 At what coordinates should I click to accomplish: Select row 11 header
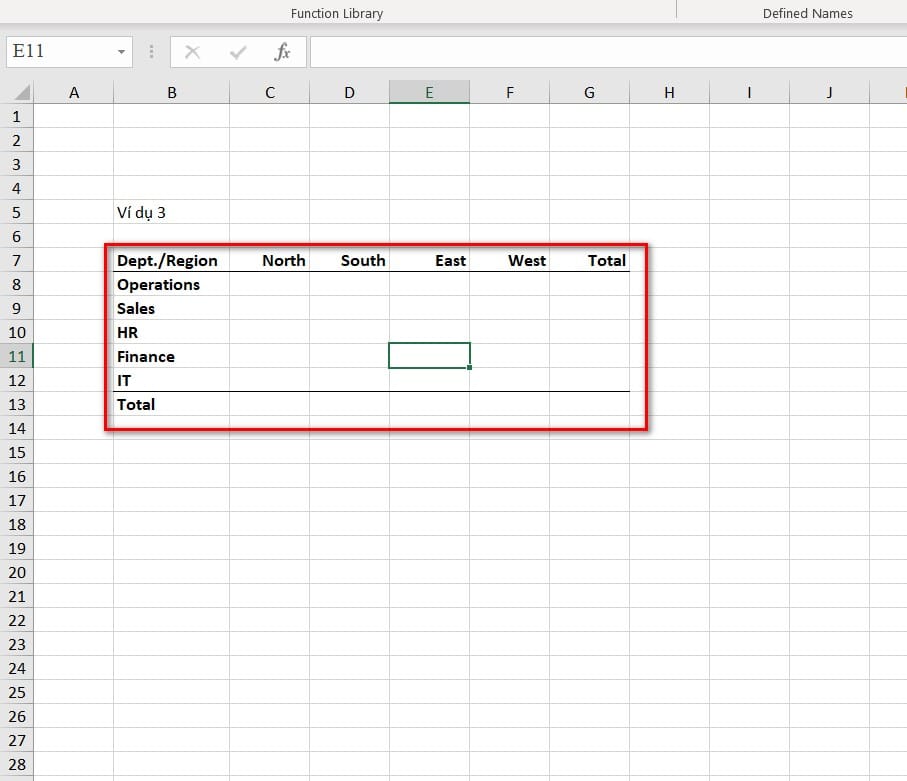(x=17, y=356)
